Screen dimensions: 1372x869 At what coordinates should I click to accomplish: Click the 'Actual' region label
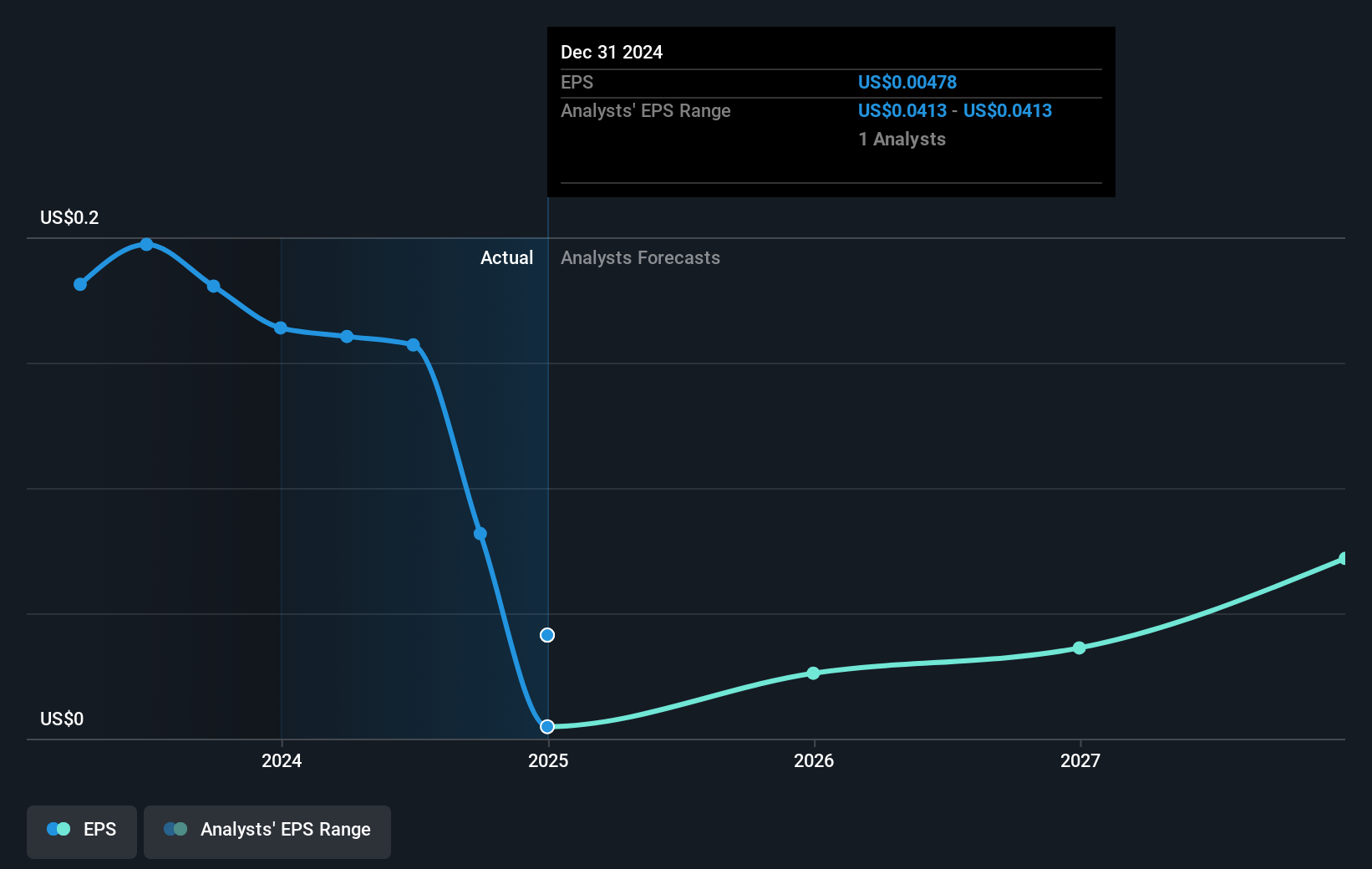pyautogui.click(x=506, y=257)
